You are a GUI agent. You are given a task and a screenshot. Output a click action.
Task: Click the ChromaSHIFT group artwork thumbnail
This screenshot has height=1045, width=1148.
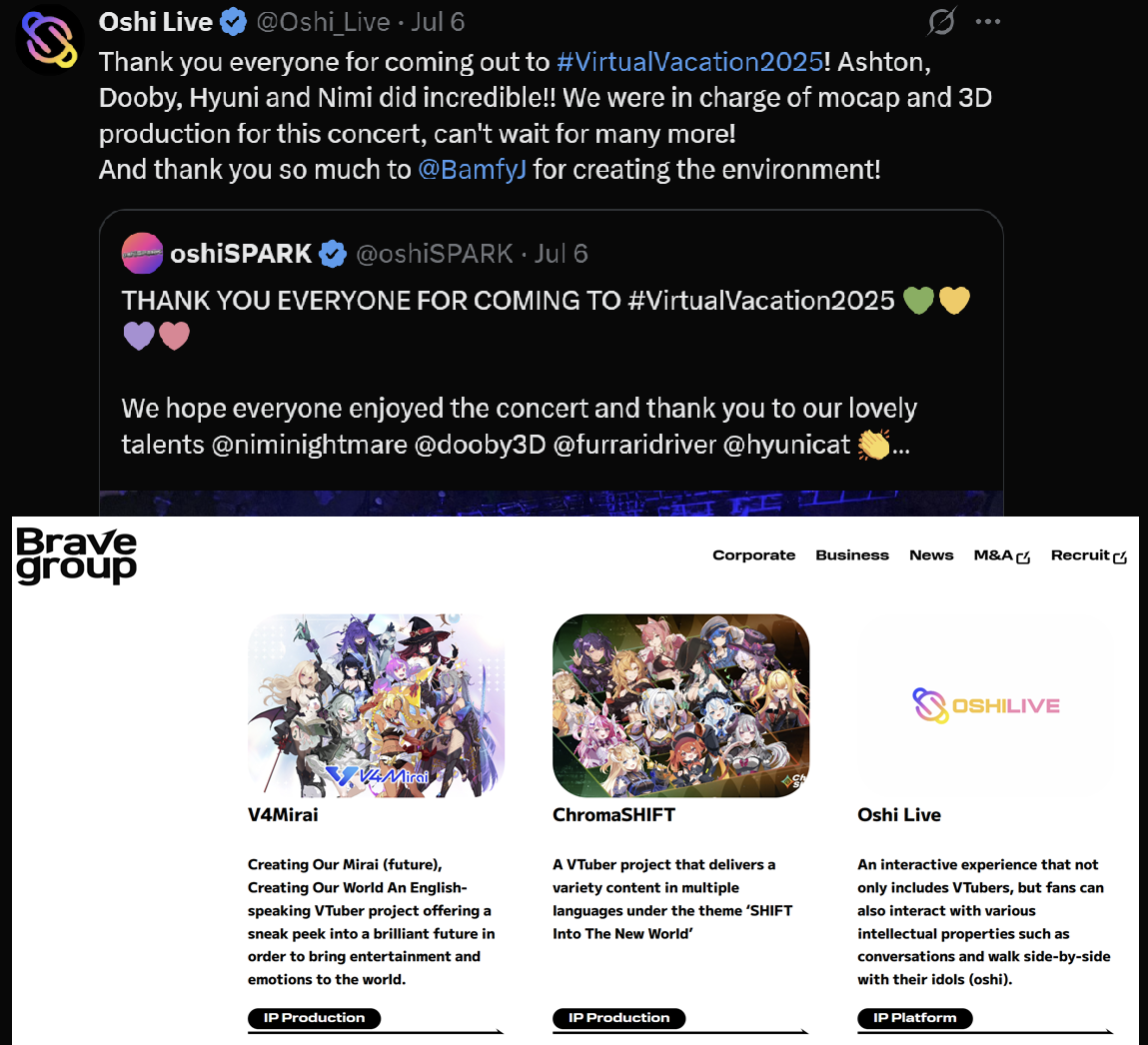(680, 706)
